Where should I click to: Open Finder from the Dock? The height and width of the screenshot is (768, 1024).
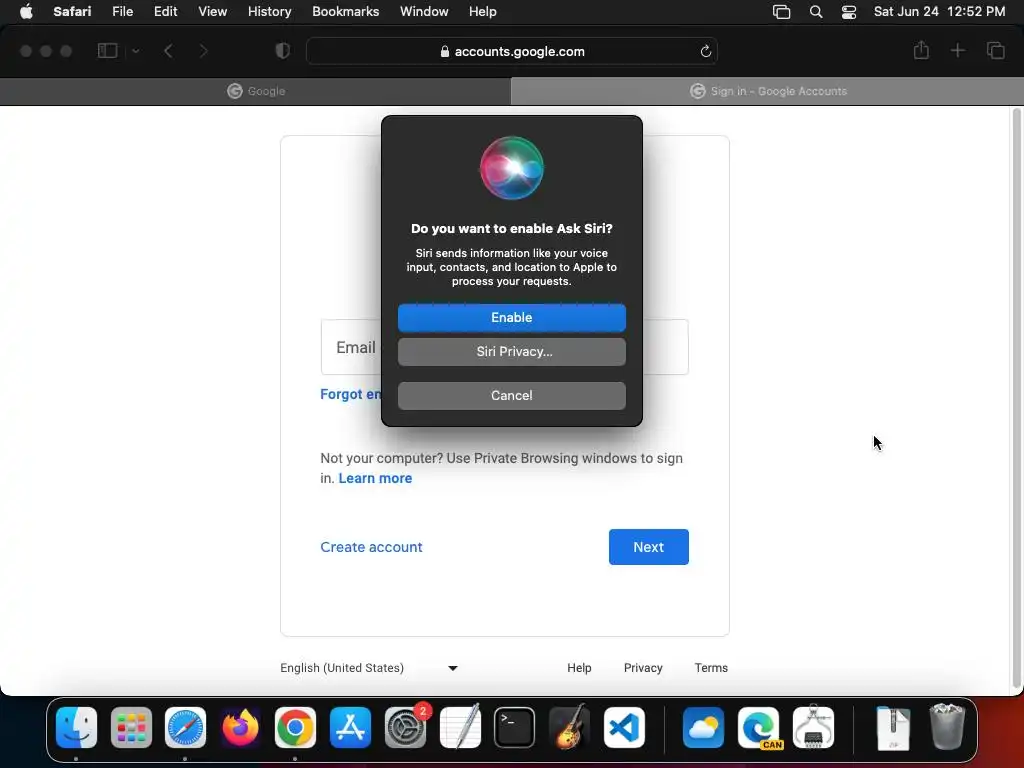[76, 727]
